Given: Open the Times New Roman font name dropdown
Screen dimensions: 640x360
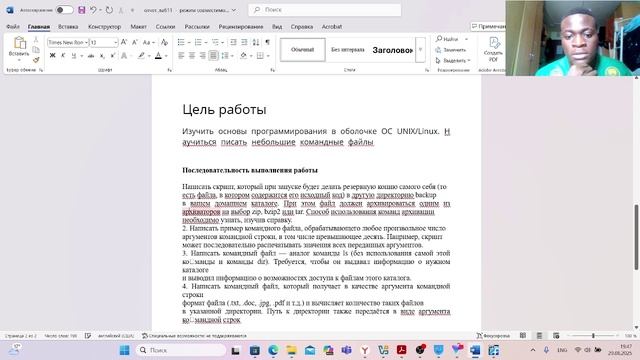Looking at the screenshot, I should click(86, 42).
